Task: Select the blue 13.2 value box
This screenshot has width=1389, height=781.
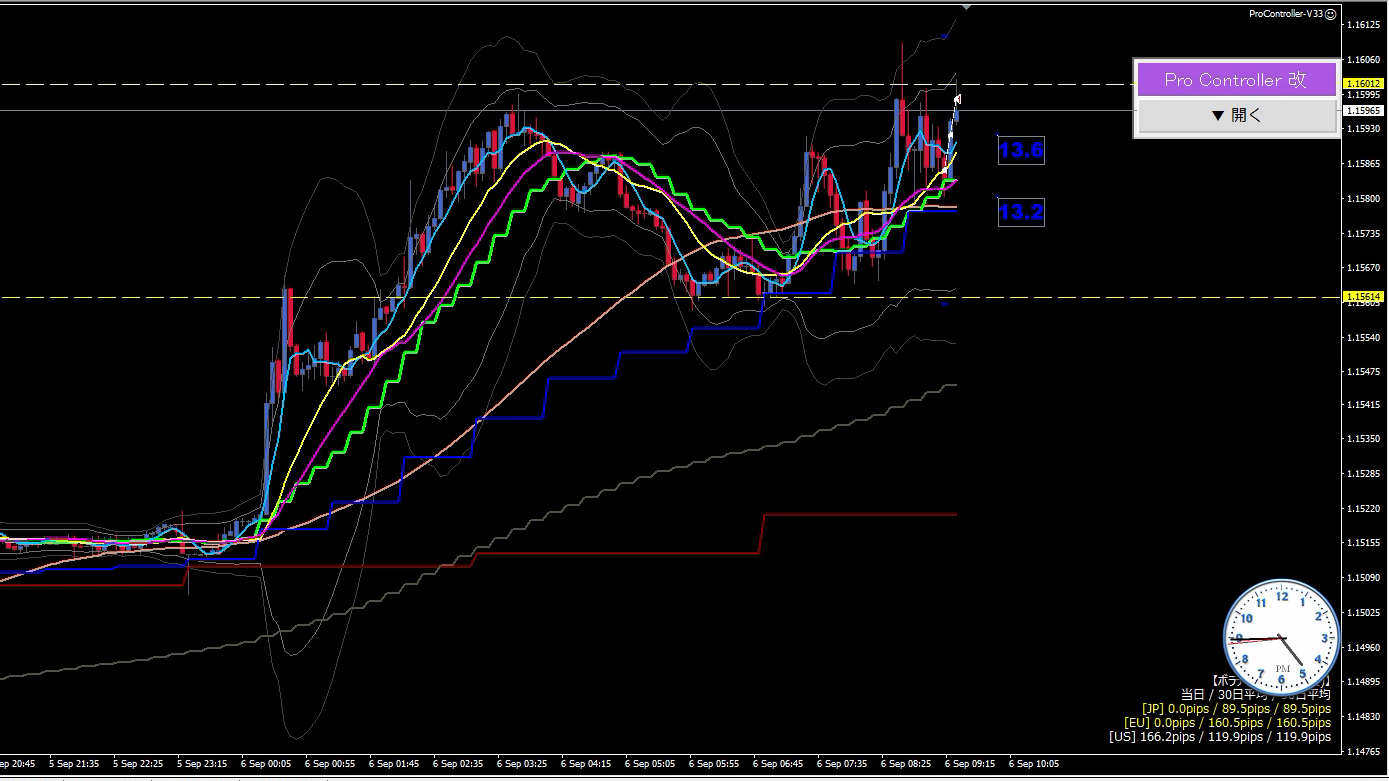Action: tap(1021, 211)
